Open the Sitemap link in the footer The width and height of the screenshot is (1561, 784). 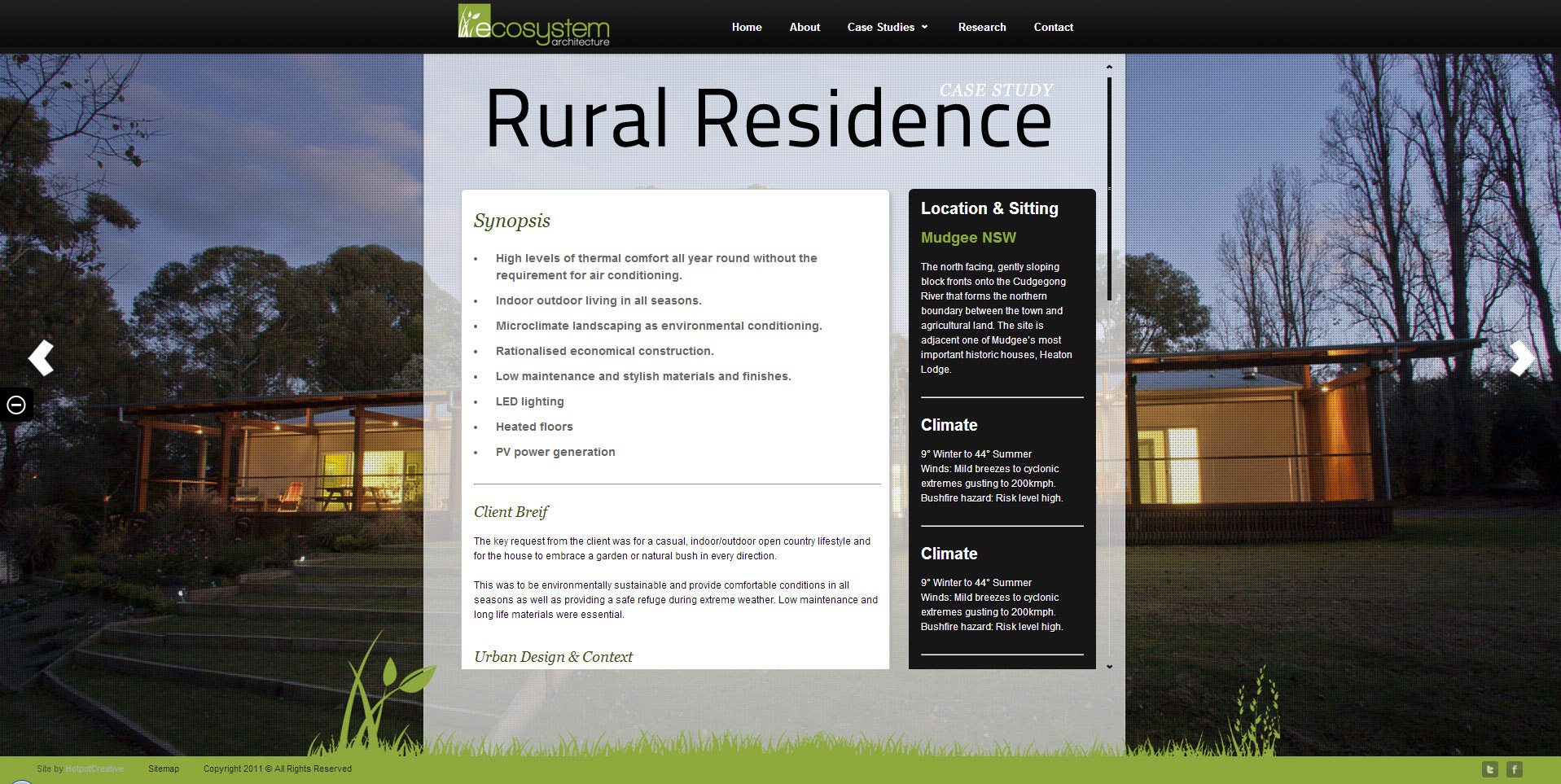point(163,769)
